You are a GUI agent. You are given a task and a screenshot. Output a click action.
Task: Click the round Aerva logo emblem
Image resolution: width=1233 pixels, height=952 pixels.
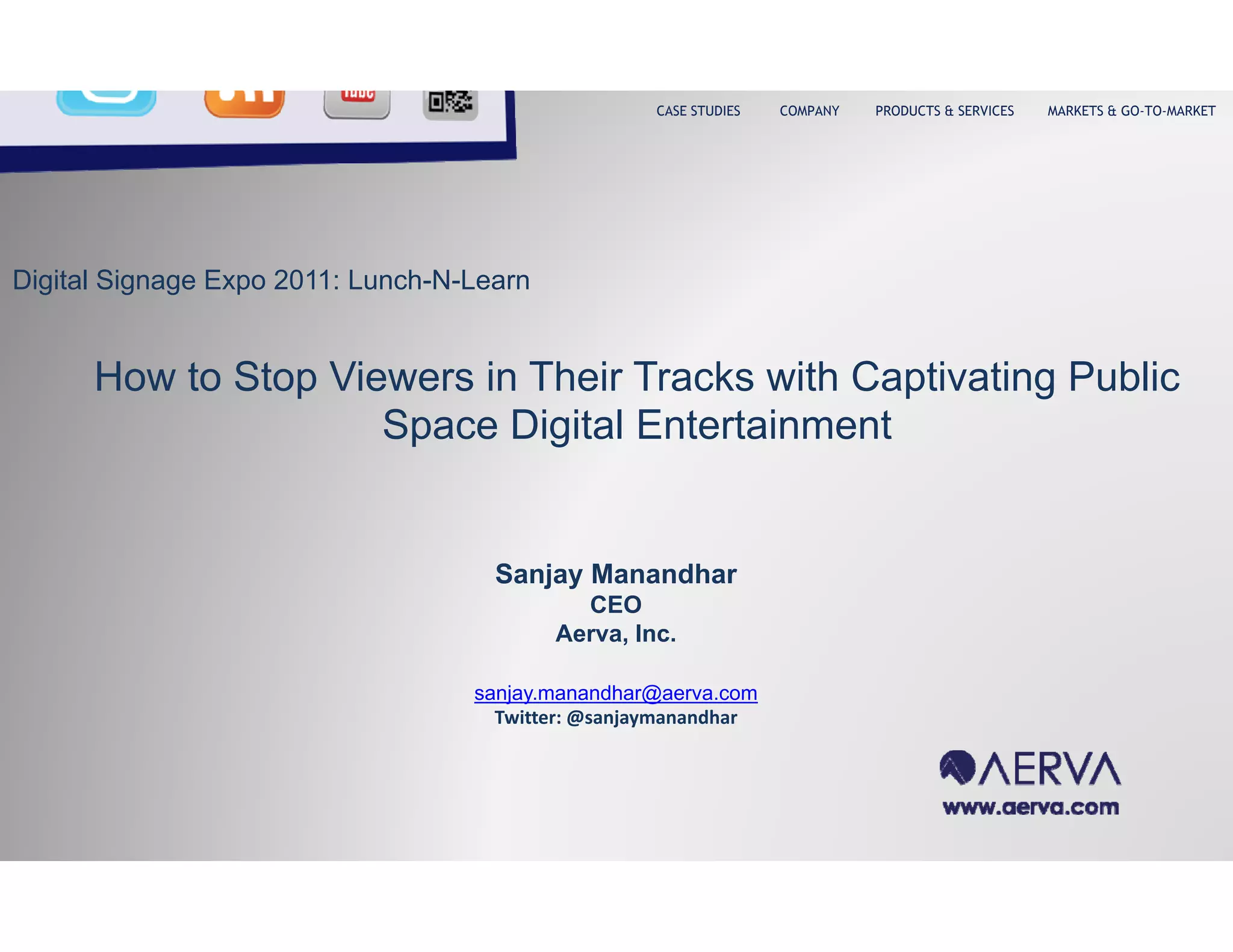point(957,767)
